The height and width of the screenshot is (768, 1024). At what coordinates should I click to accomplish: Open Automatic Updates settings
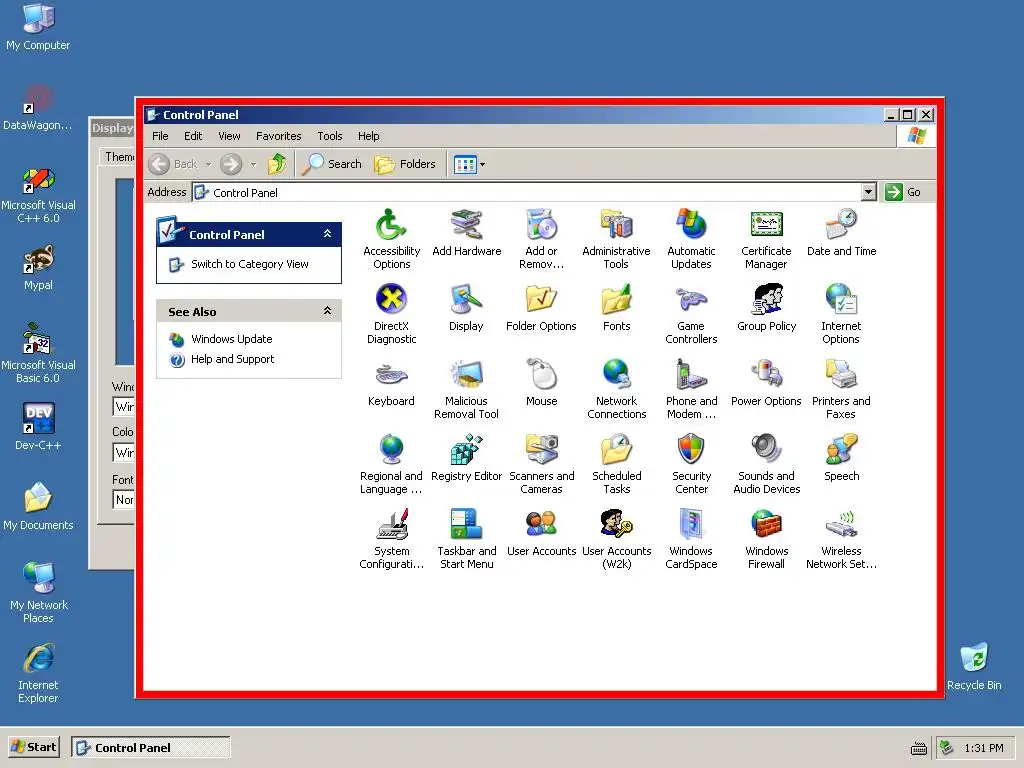pyautogui.click(x=691, y=238)
